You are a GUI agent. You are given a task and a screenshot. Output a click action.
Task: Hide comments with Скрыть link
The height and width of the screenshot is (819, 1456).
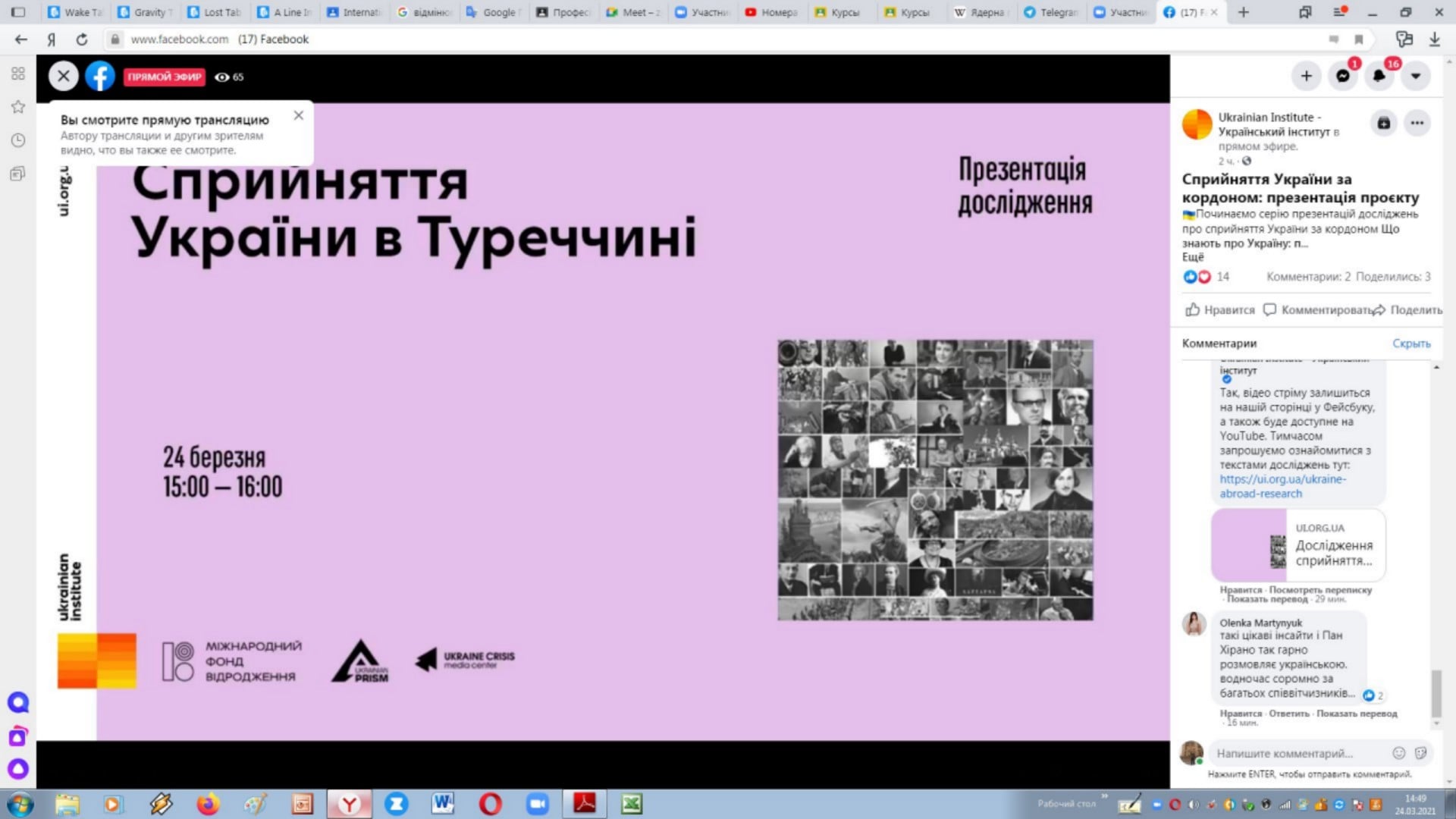[x=1411, y=344]
